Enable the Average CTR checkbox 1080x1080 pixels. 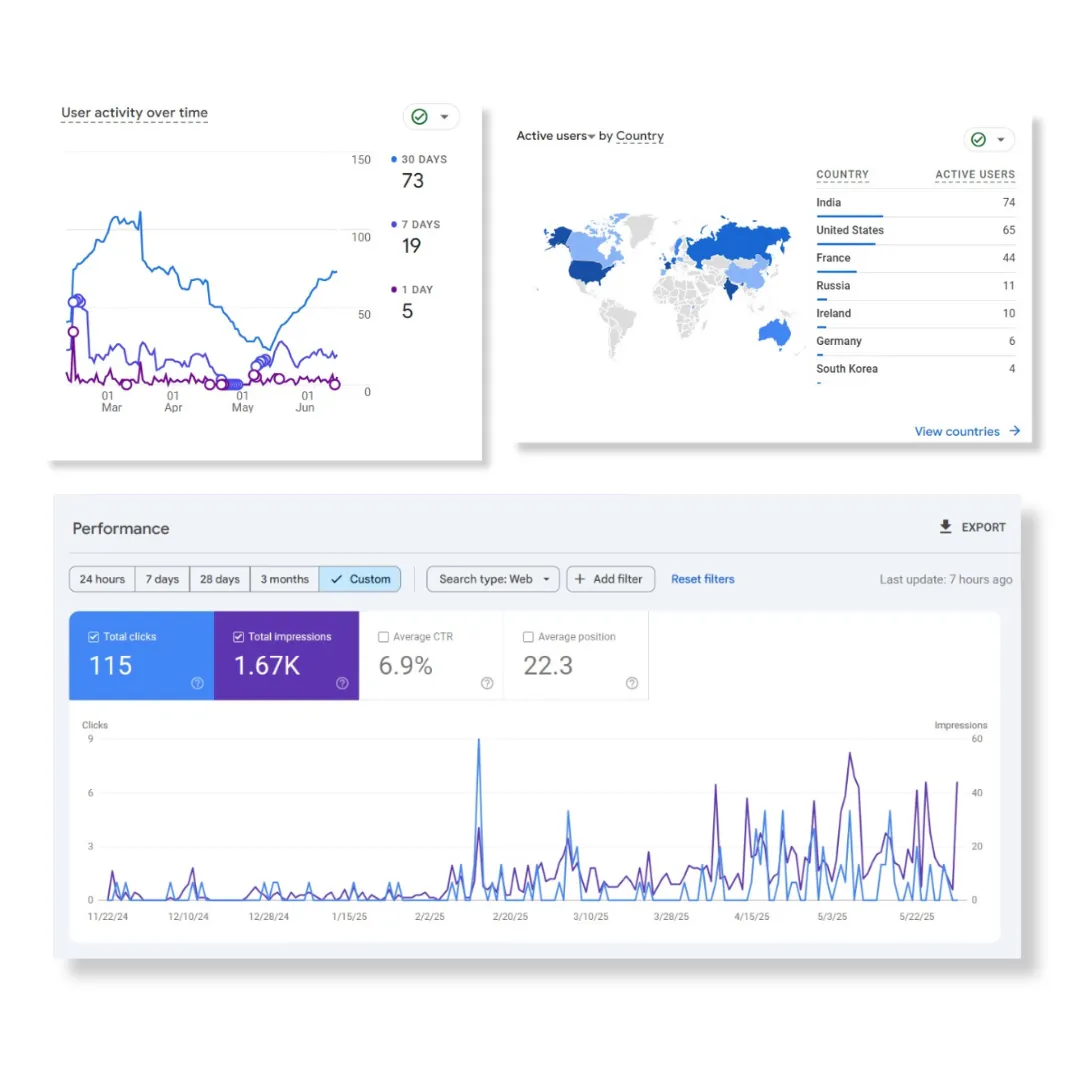click(384, 637)
